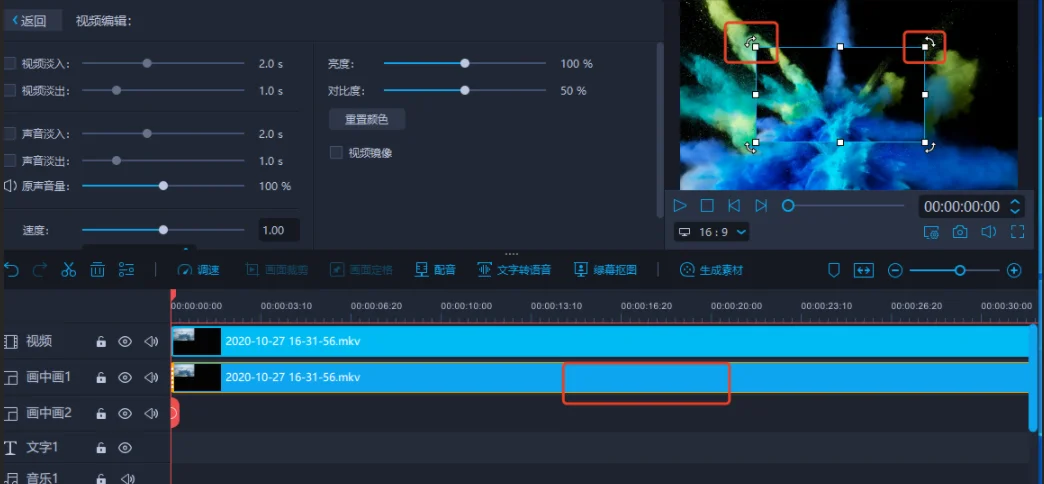Toggle the lock on the 文字1 track
Screen dimensions: 1044x484
[x=101, y=447]
